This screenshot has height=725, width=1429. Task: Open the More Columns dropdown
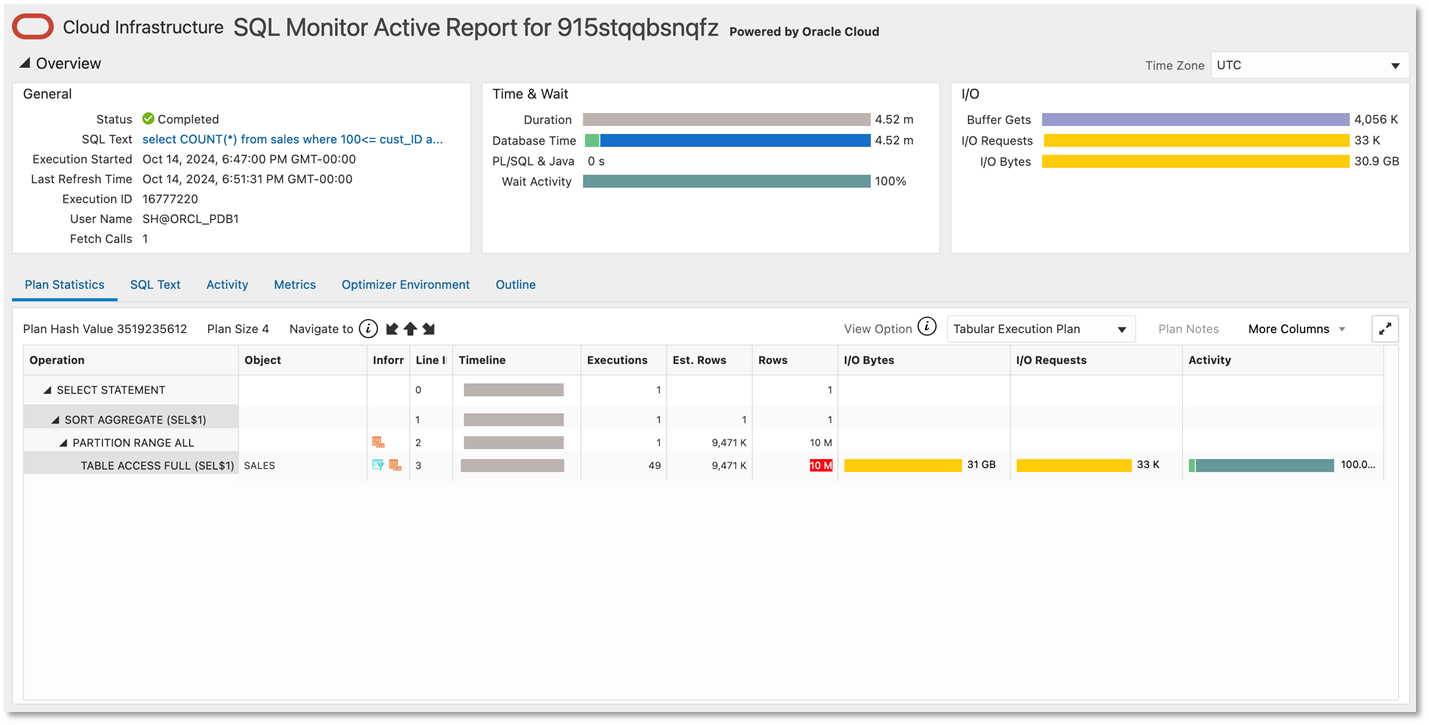click(1297, 328)
